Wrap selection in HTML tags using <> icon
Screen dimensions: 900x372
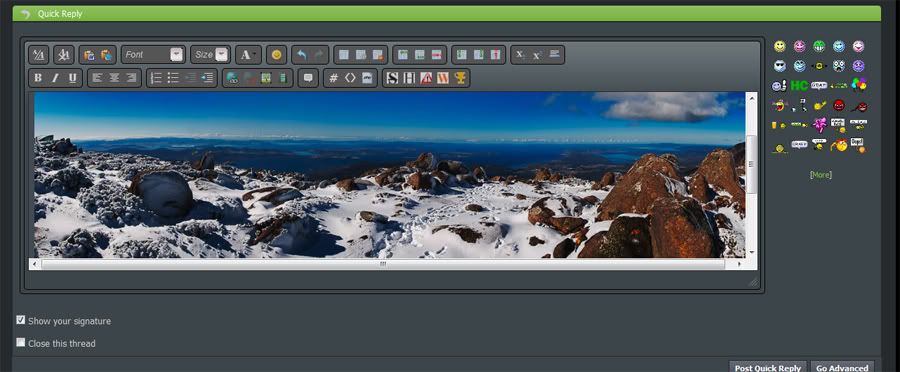pos(350,78)
